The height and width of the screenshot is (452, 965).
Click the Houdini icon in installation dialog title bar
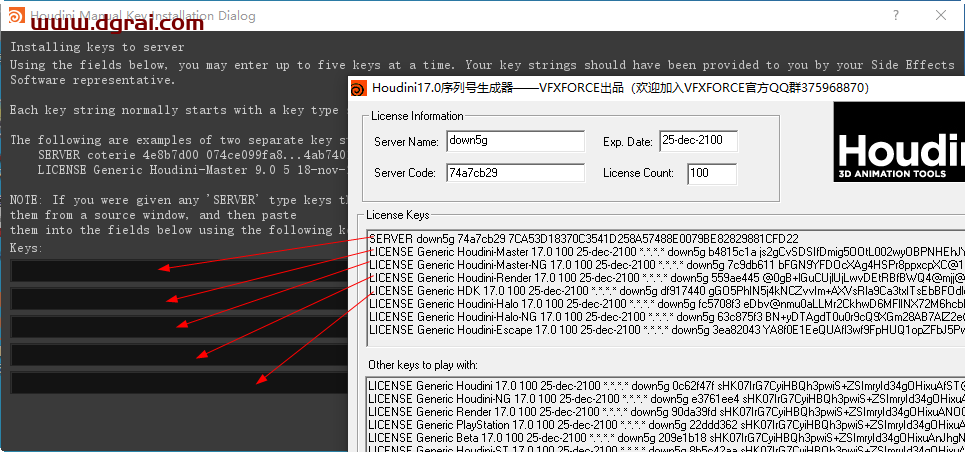17,15
